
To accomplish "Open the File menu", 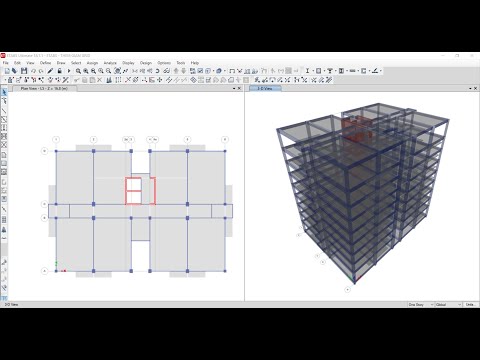I will click(x=6, y=63).
